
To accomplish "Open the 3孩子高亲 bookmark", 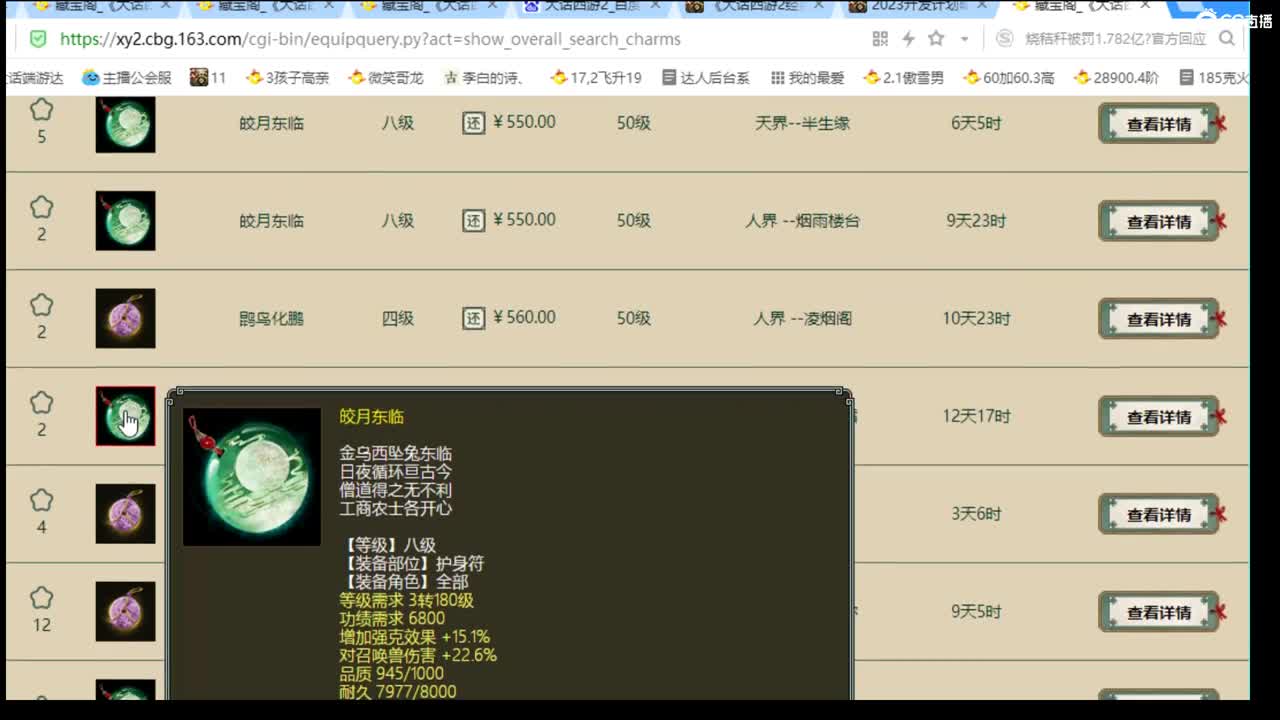I will (x=287, y=77).
